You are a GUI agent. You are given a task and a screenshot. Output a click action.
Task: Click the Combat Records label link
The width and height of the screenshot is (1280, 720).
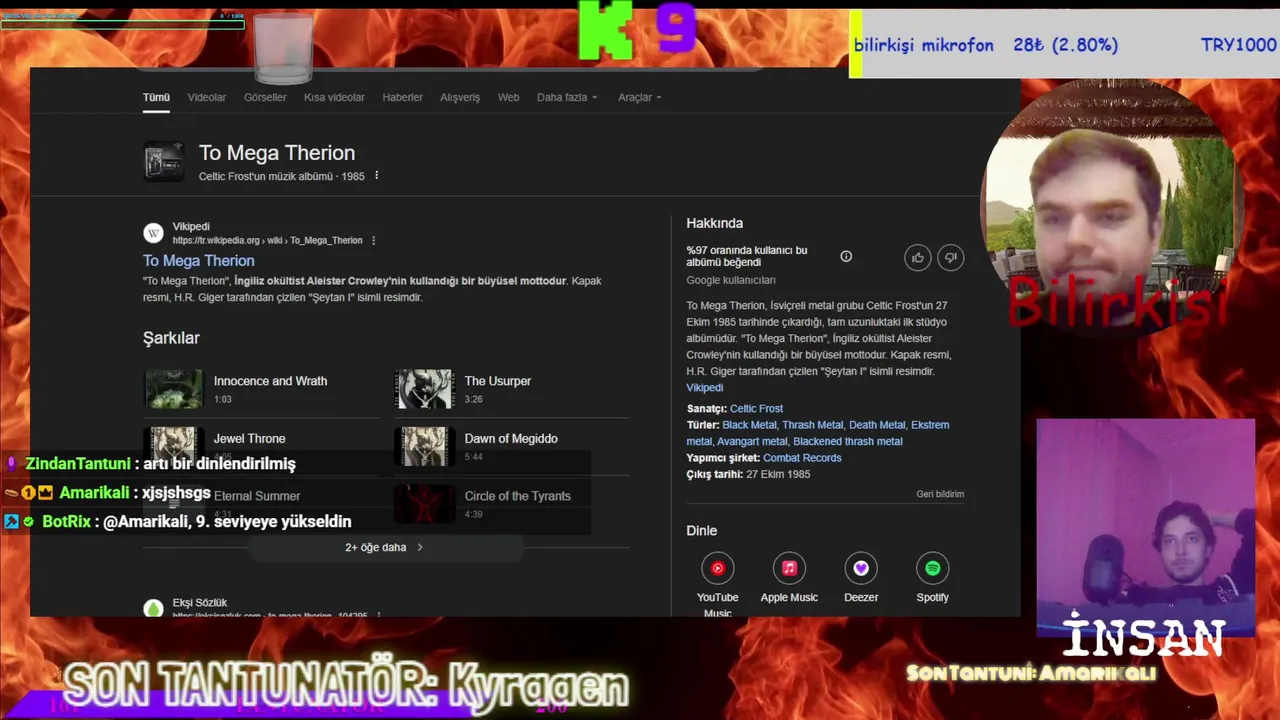802,458
